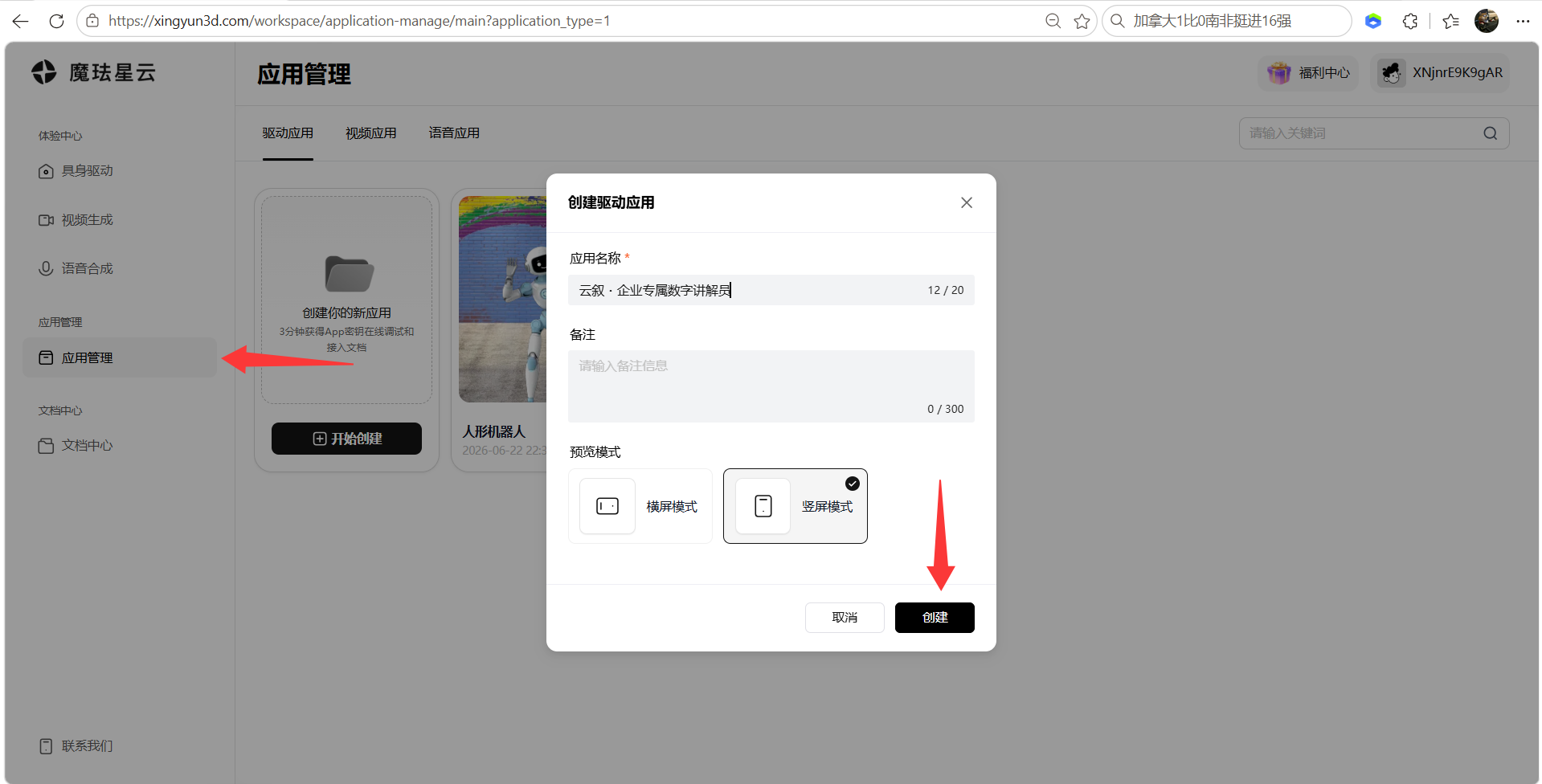Image resolution: width=1542 pixels, height=784 pixels.
Task: Click the zoom out magnifier icon
Action: [x=1053, y=21]
